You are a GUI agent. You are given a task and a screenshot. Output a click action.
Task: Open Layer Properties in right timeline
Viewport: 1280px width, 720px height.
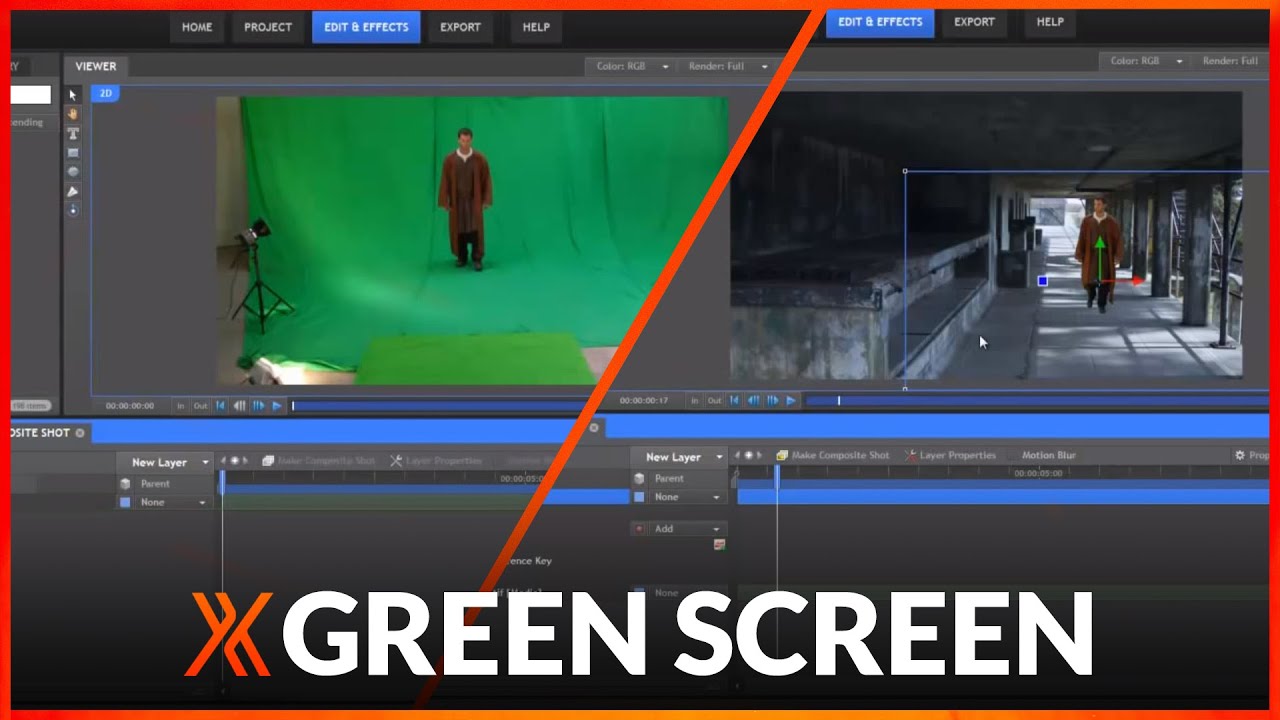(x=950, y=455)
